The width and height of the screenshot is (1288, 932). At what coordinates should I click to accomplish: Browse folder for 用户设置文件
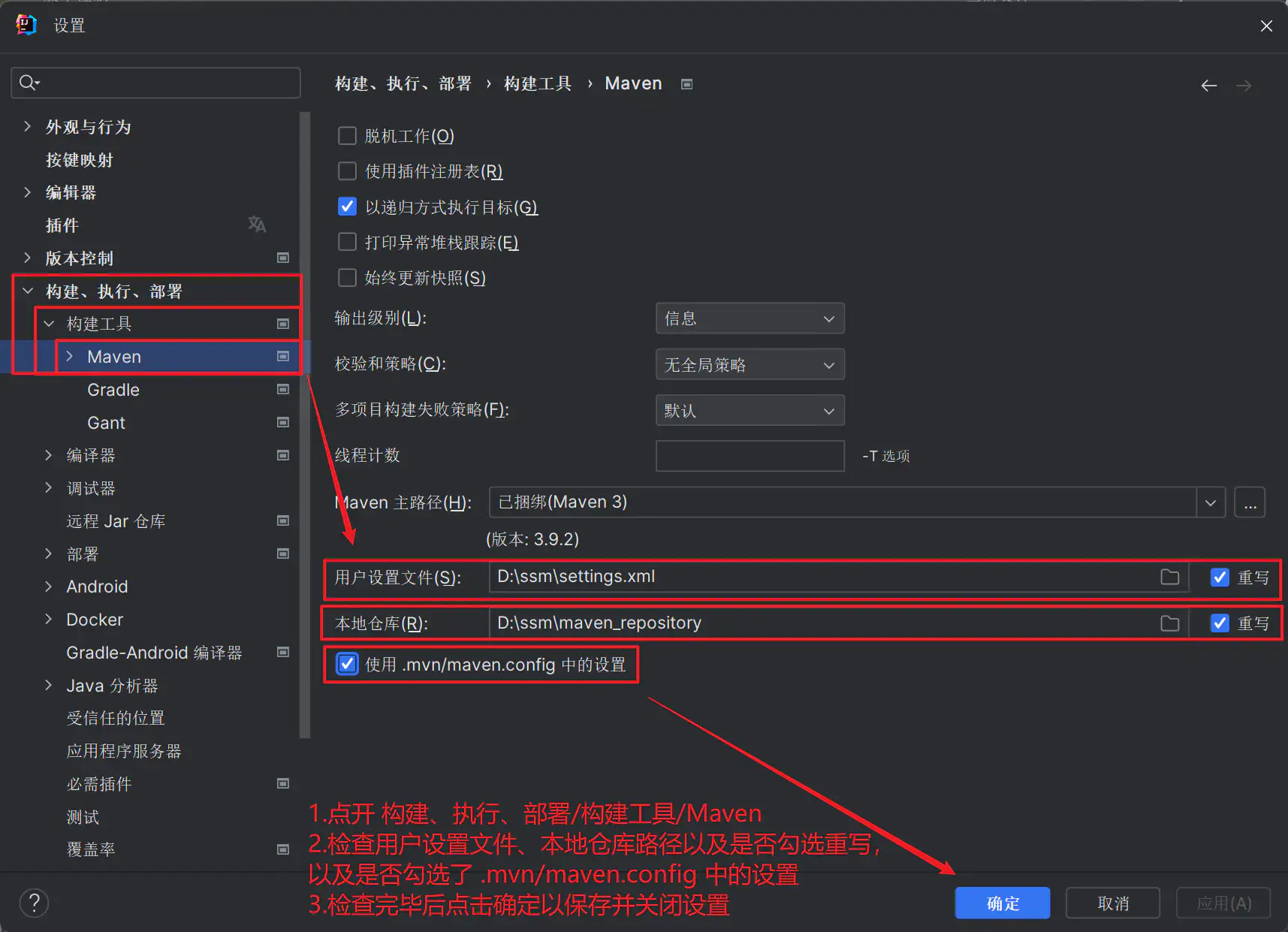(x=1170, y=577)
